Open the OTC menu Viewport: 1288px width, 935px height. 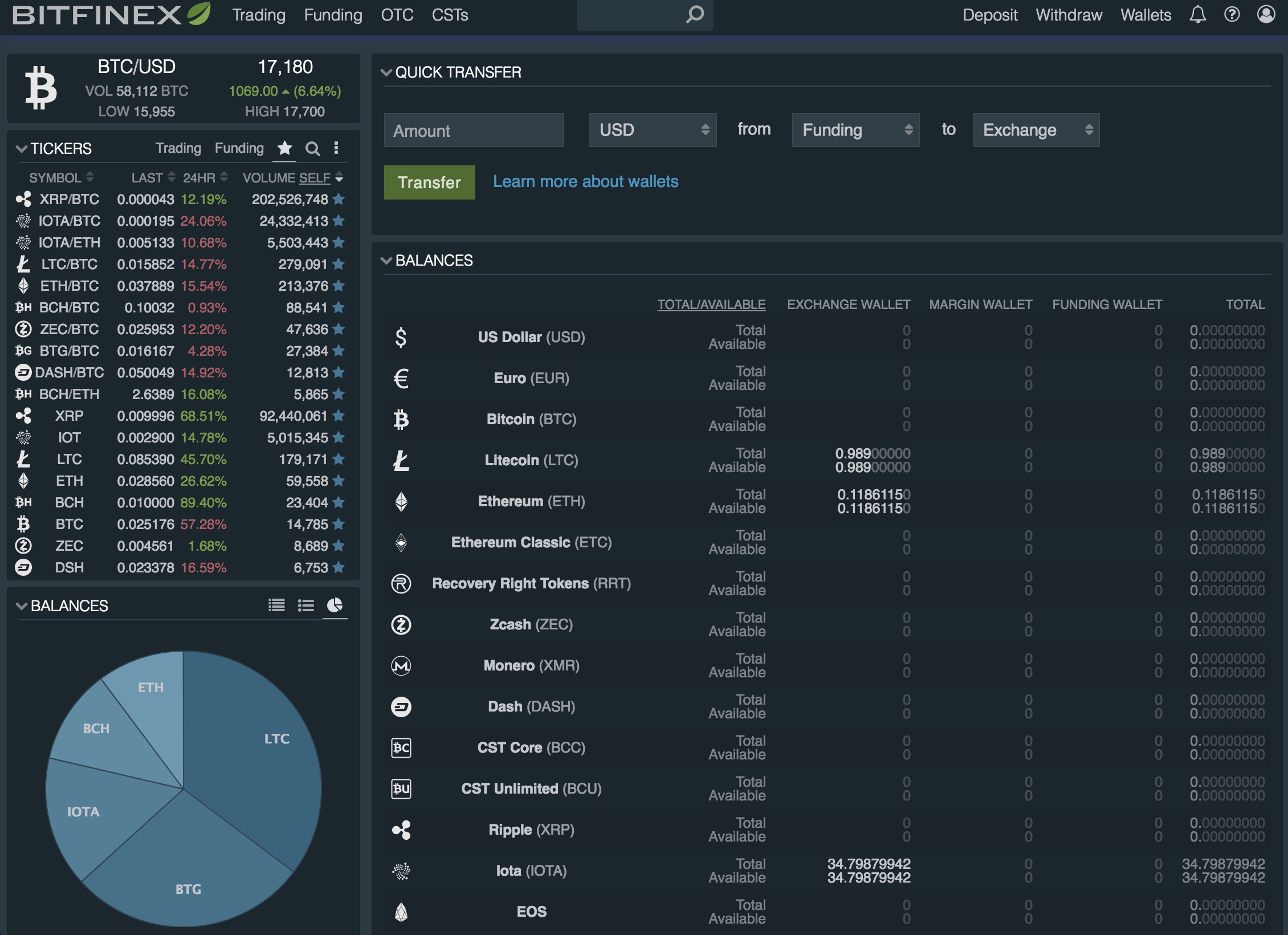pos(397,15)
